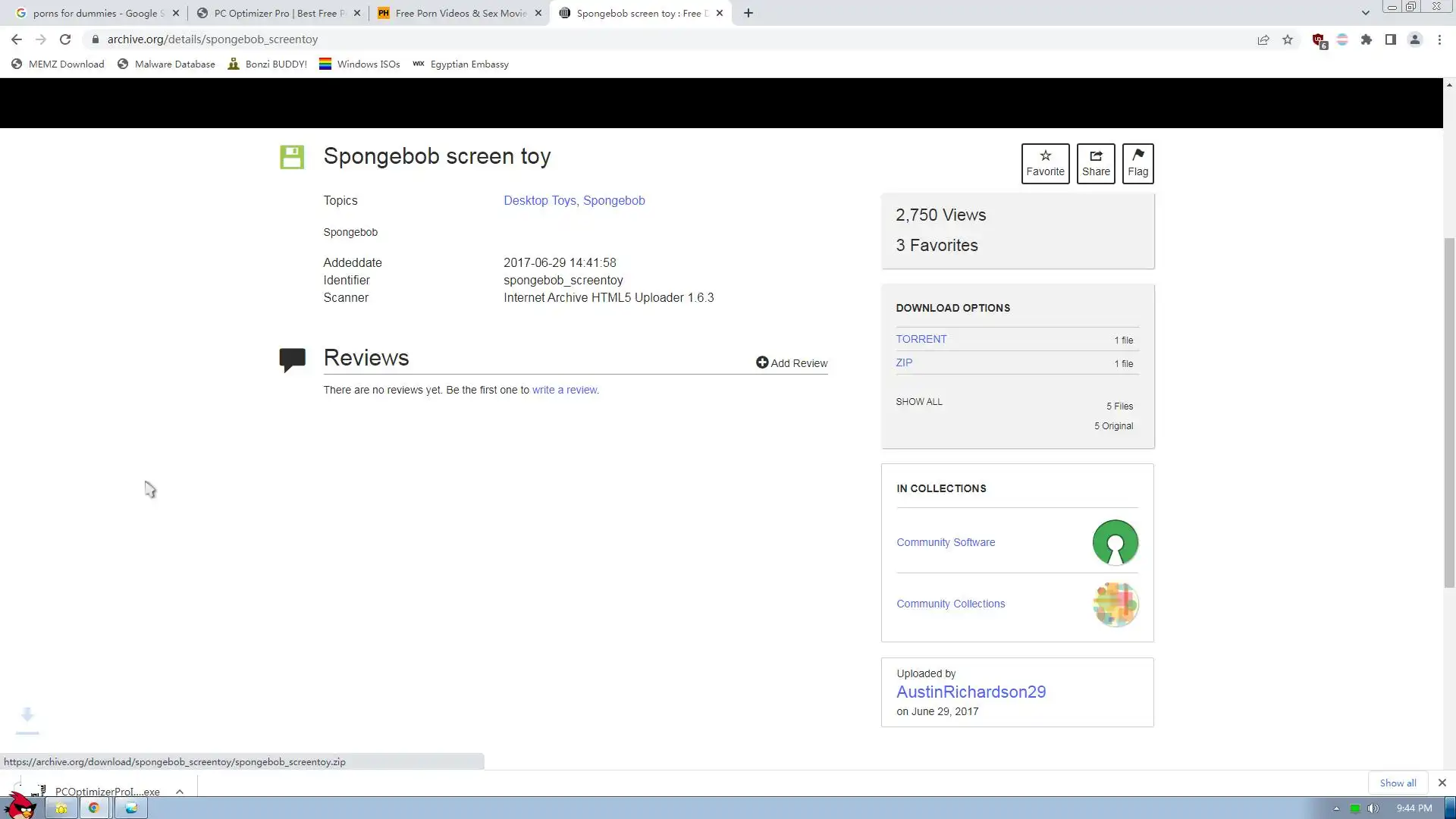Screen dimensions: 1456x819
Task: Click the page vertical scrollbar thumb
Action: point(1449,413)
